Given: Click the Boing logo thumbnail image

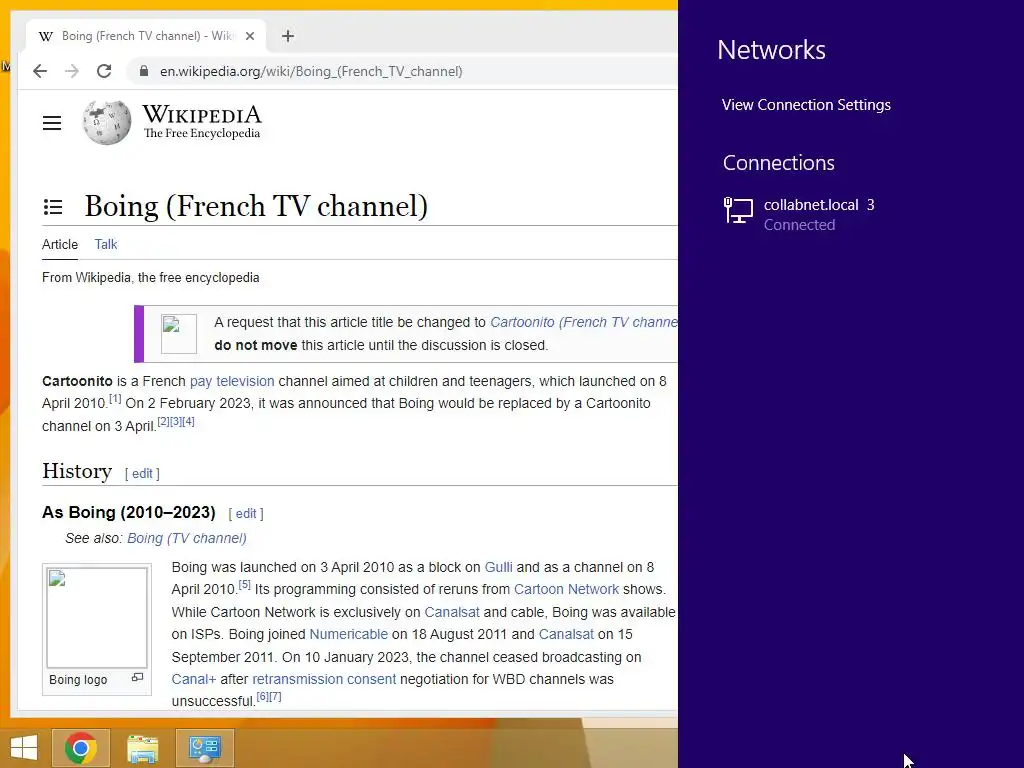Looking at the screenshot, I should [97, 617].
